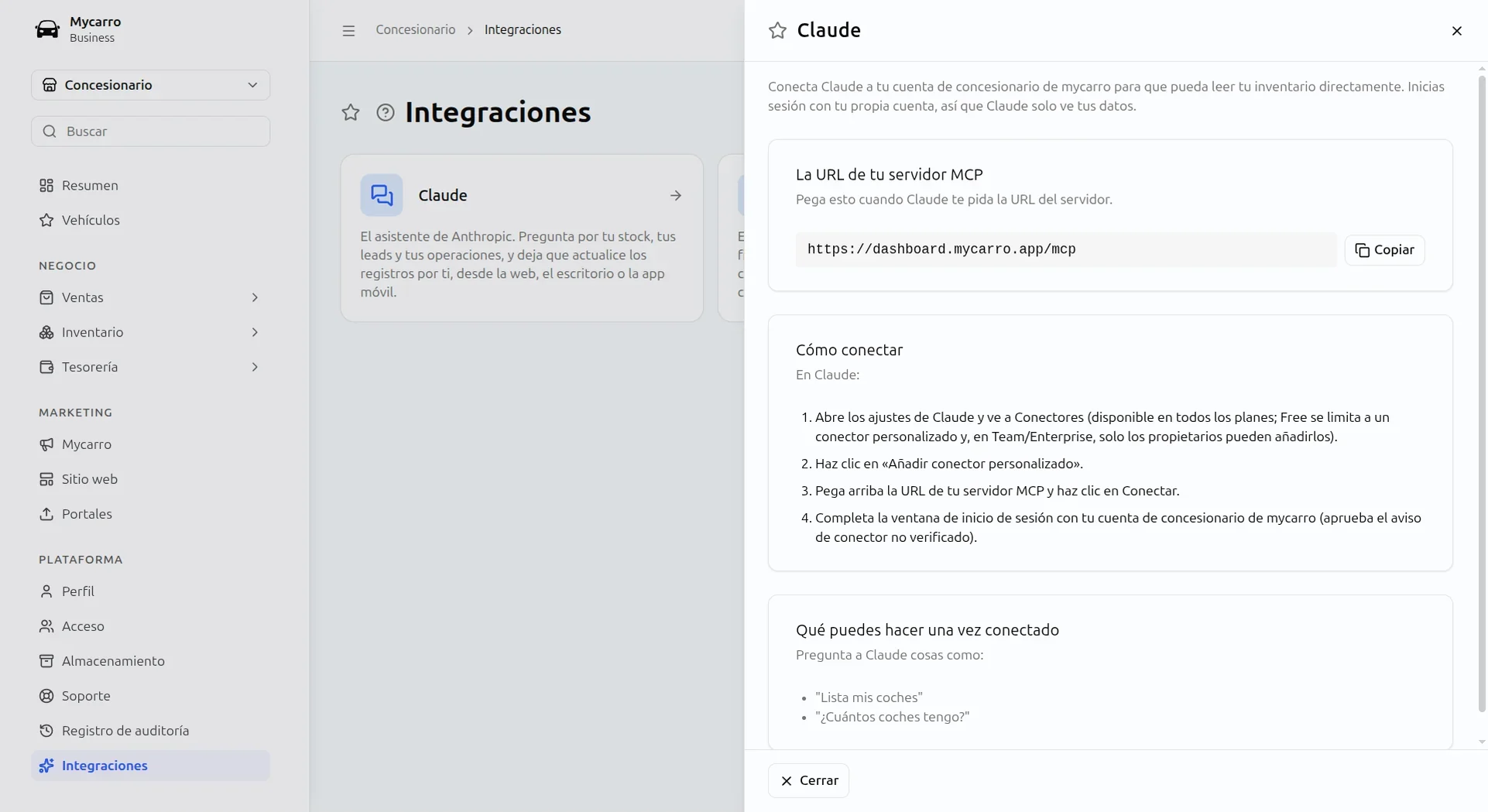Click the Soporte lifebuoy icon
The image size is (1488, 812).
coord(46,697)
